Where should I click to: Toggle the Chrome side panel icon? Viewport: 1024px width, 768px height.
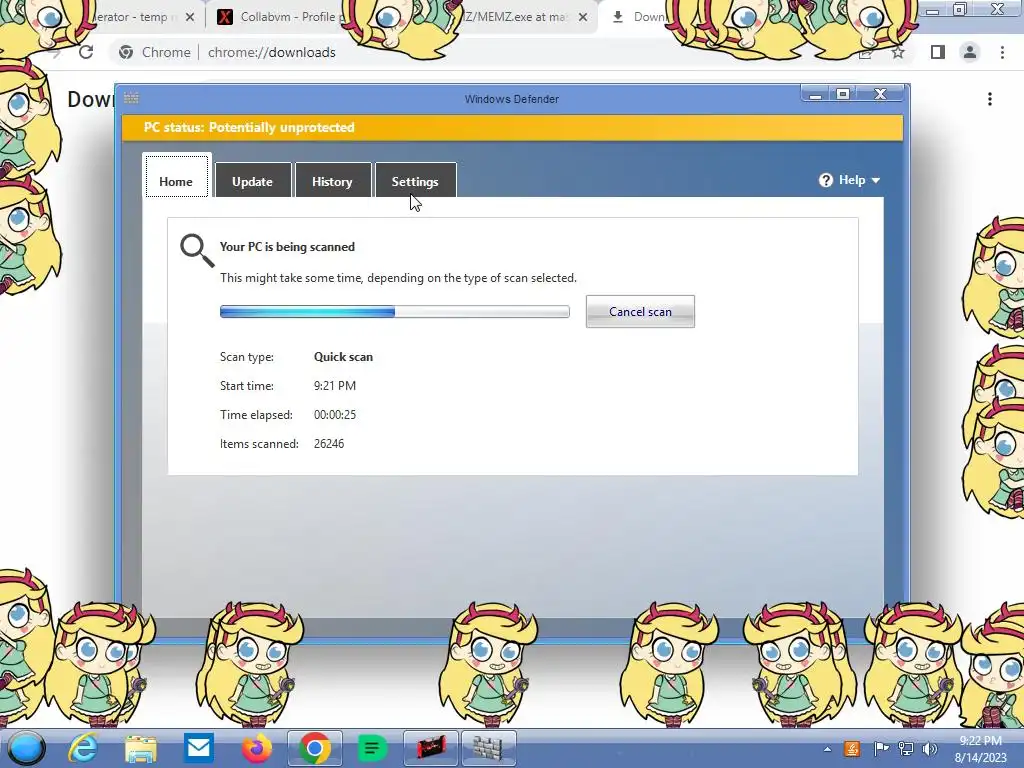pos(938,52)
